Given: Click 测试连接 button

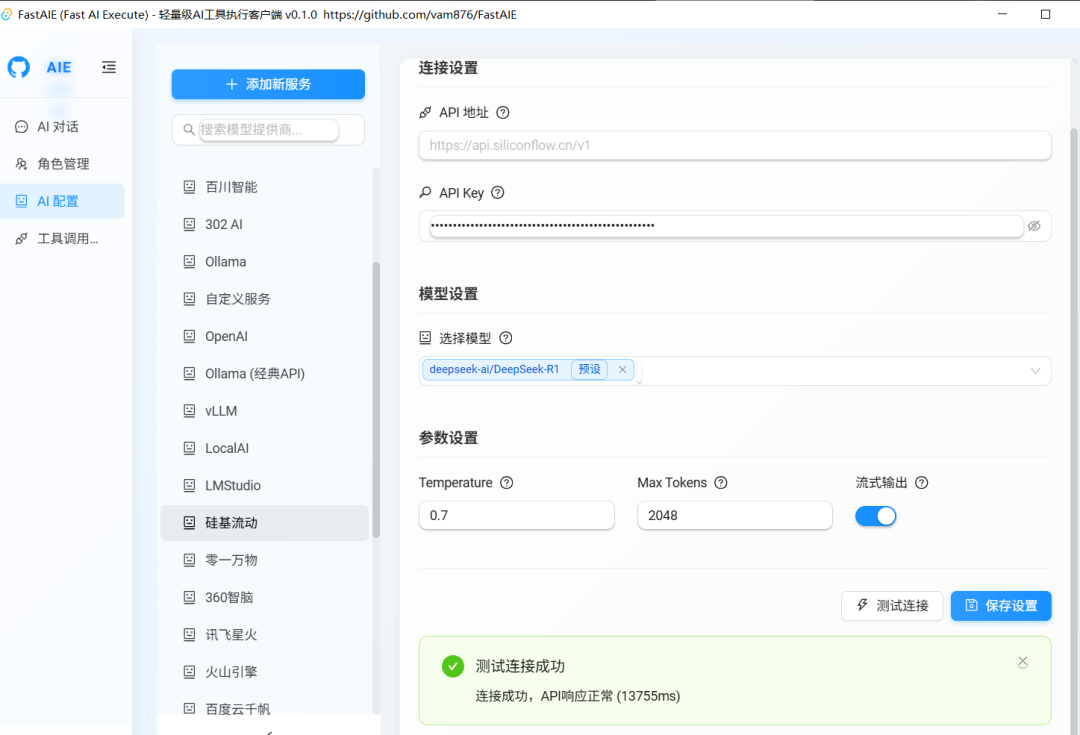Looking at the screenshot, I should 892,605.
